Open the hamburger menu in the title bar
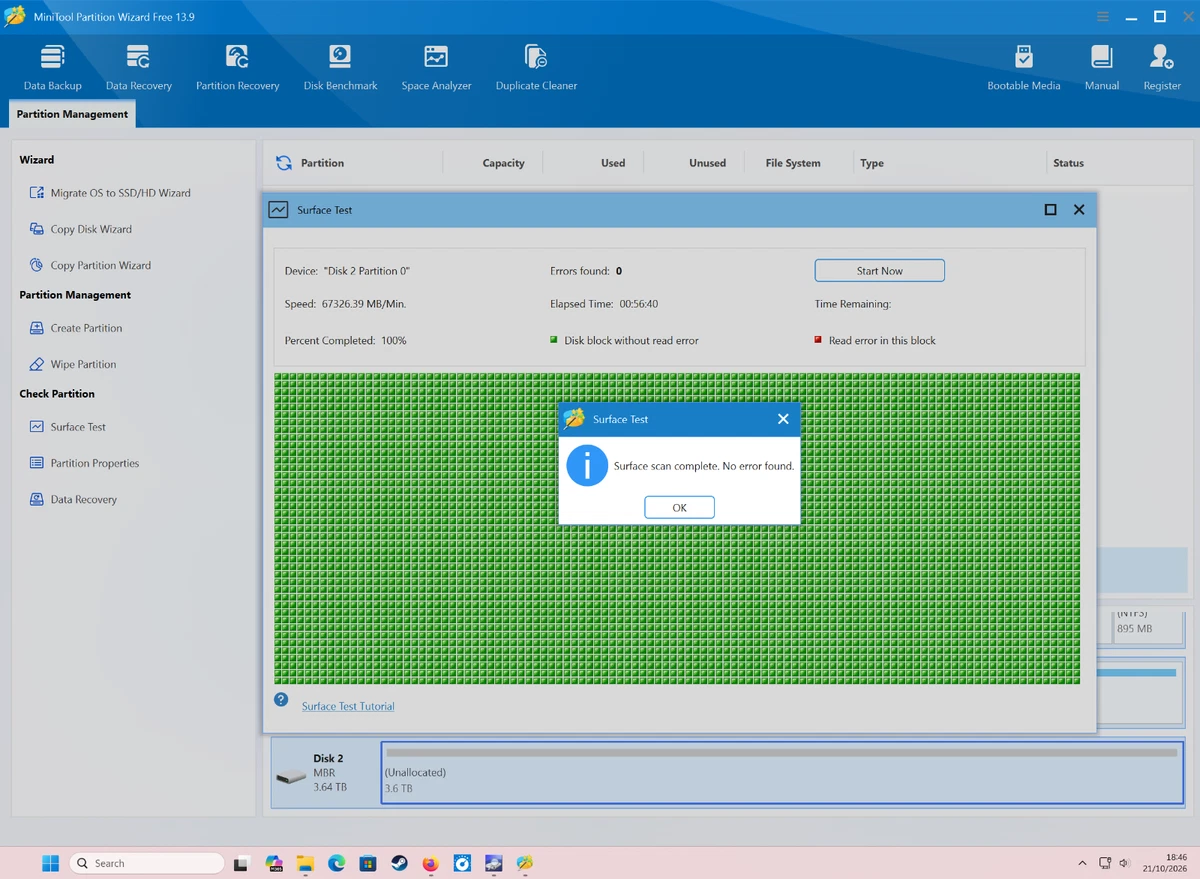Image resolution: width=1200 pixels, height=879 pixels. pyautogui.click(x=1103, y=17)
